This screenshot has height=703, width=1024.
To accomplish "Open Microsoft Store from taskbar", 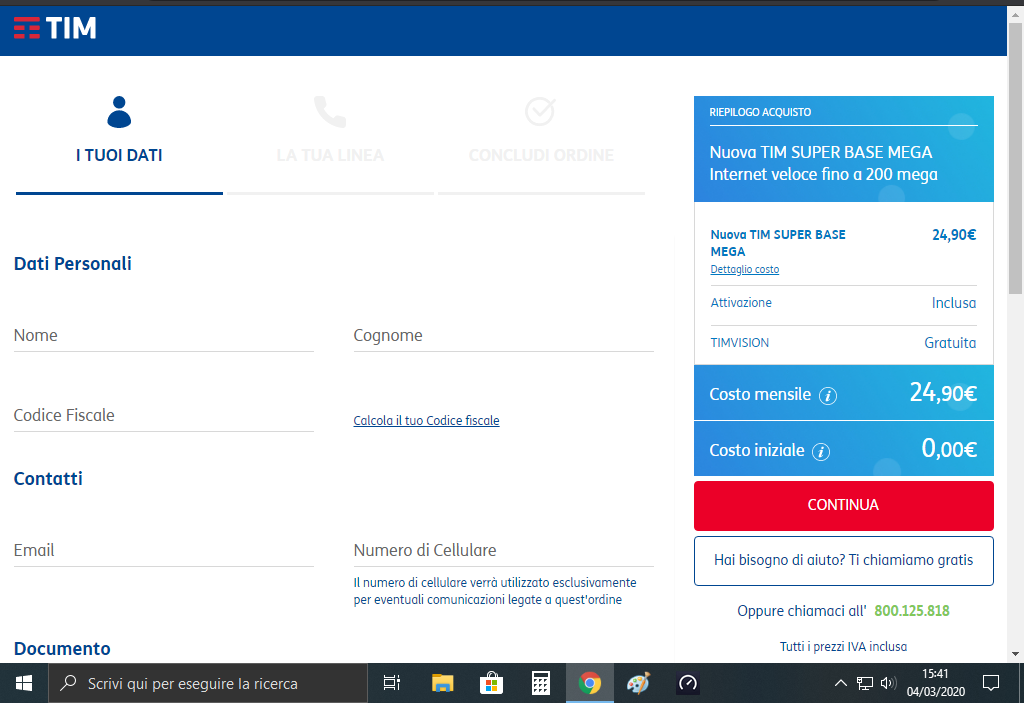I will click(x=491, y=683).
